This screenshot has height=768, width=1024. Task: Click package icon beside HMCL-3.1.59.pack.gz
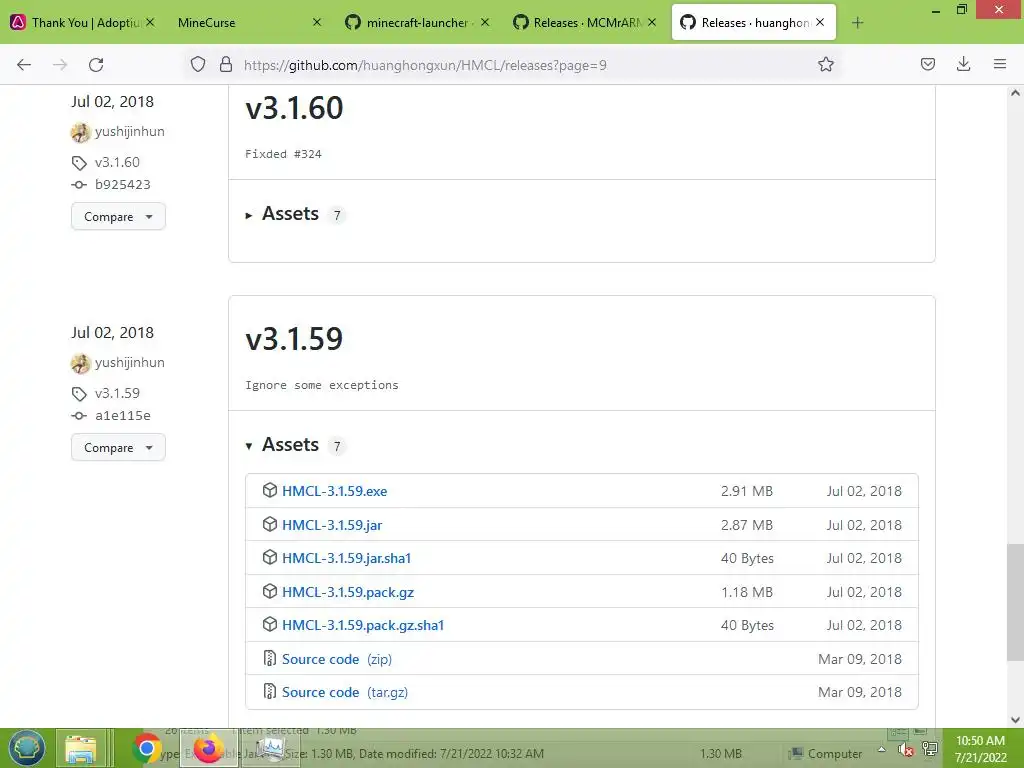point(270,592)
